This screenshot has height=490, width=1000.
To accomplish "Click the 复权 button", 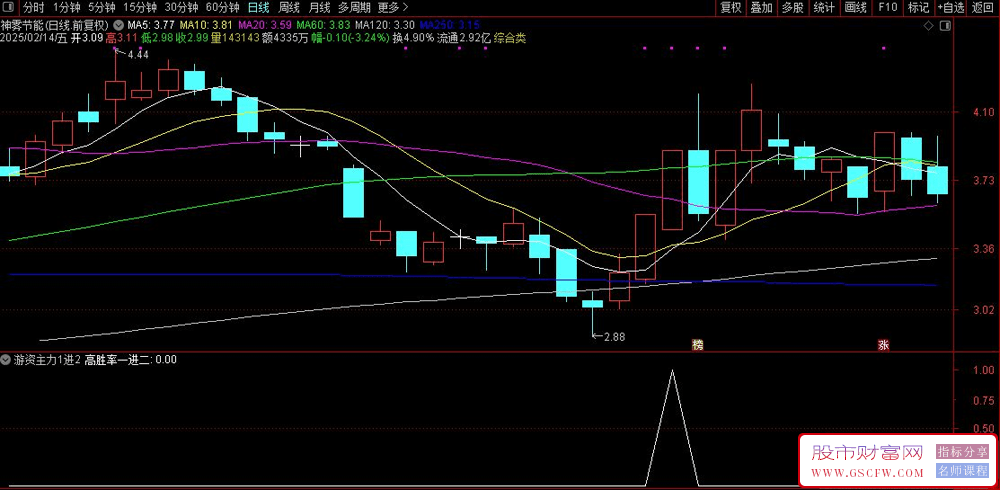I will click(x=731, y=8).
